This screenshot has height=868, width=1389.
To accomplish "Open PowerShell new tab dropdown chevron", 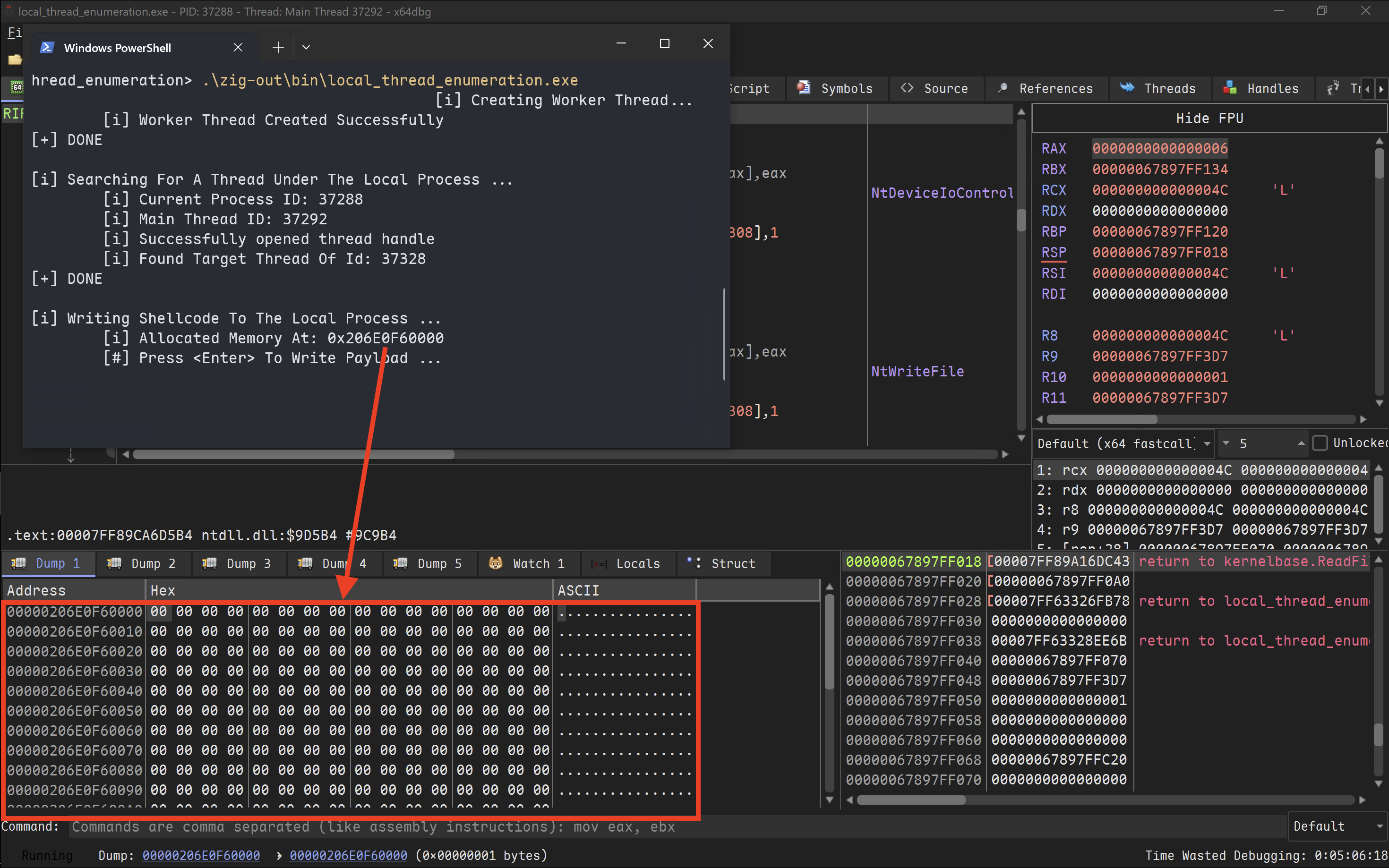I will (x=306, y=48).
